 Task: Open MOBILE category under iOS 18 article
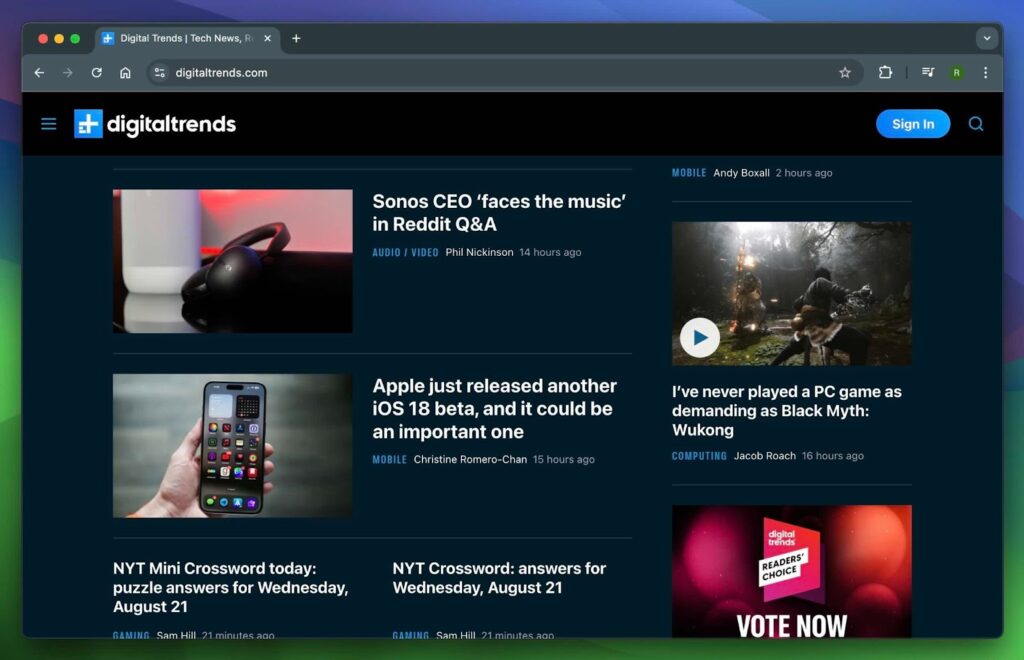(389, 460)
